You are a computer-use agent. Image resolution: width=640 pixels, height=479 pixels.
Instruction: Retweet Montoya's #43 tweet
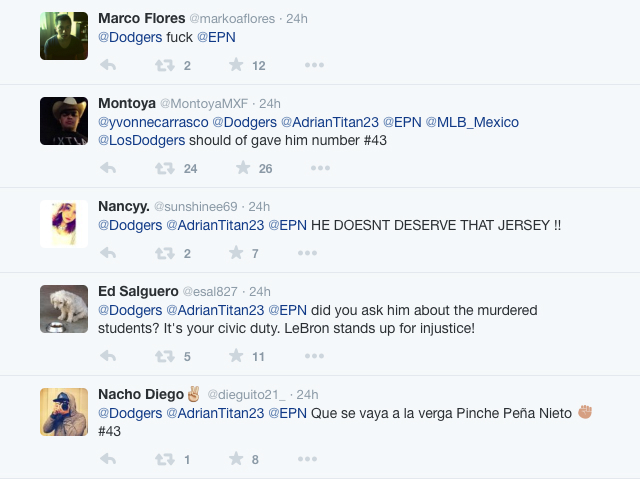[x=164, y=169]
